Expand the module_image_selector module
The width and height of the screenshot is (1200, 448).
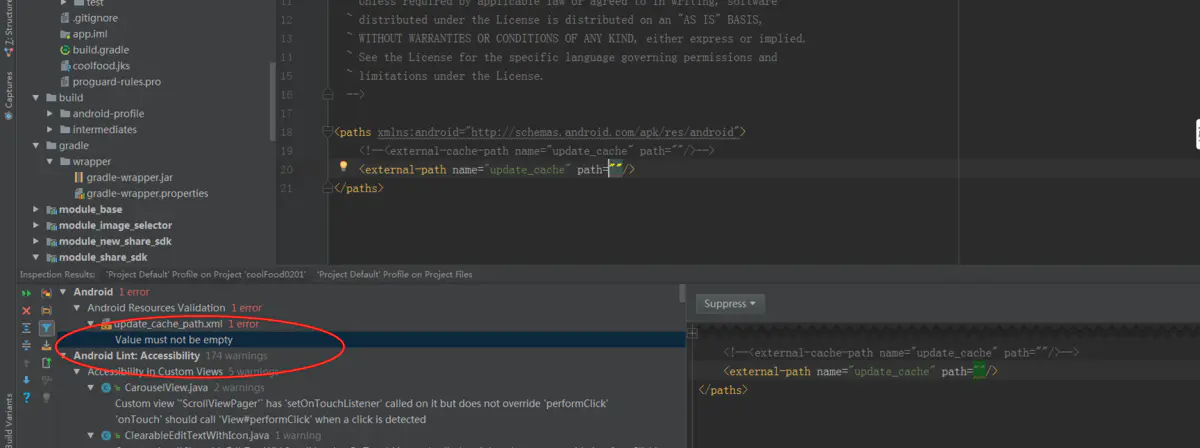pos(37,226)
